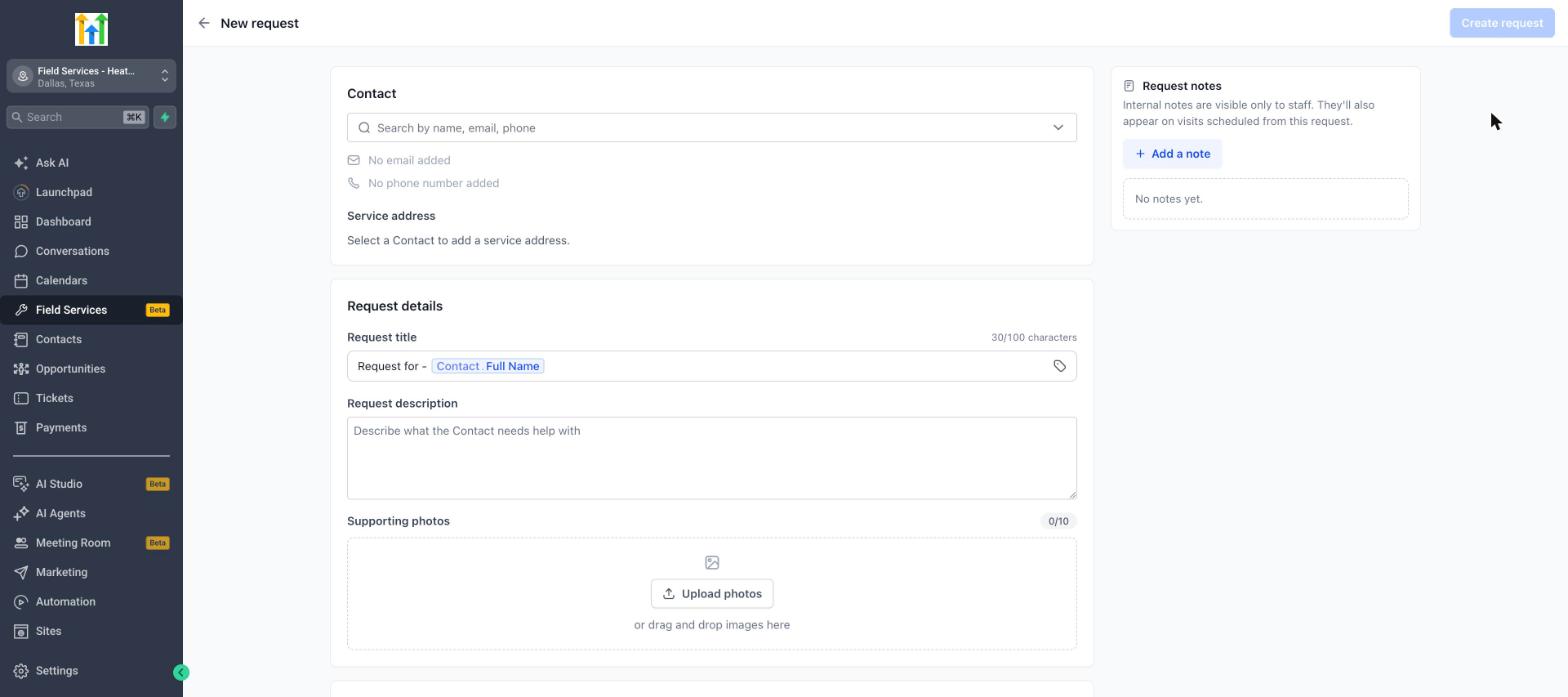Click the Request notes document icon
This screenshot has height=697, width=1568.
(x=1129, y=86)
